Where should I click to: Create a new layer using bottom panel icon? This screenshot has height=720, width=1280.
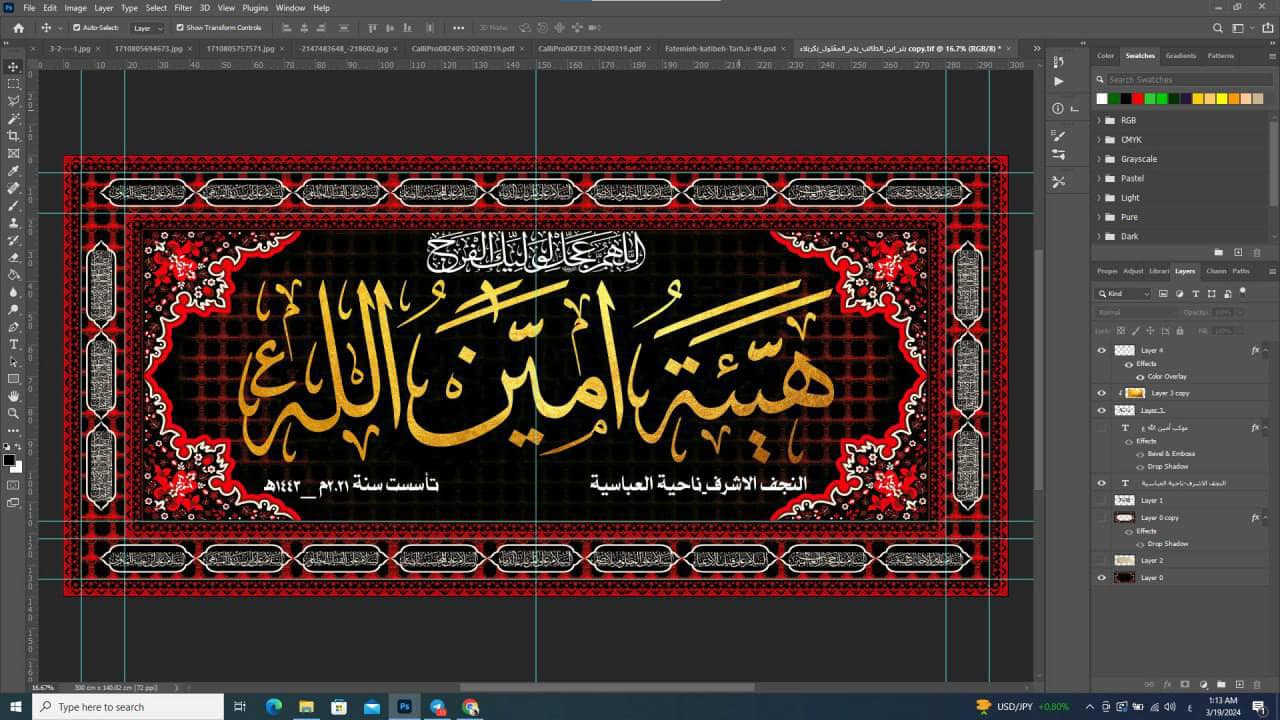[x=1239, y=685]
